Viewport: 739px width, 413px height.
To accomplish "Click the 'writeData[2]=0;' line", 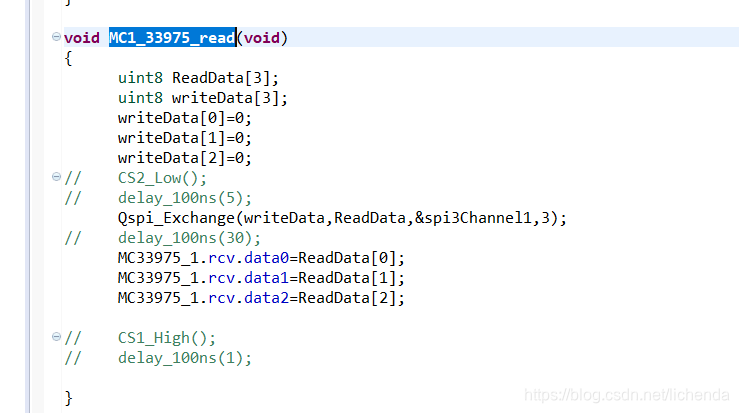I will tap(185, 158).
